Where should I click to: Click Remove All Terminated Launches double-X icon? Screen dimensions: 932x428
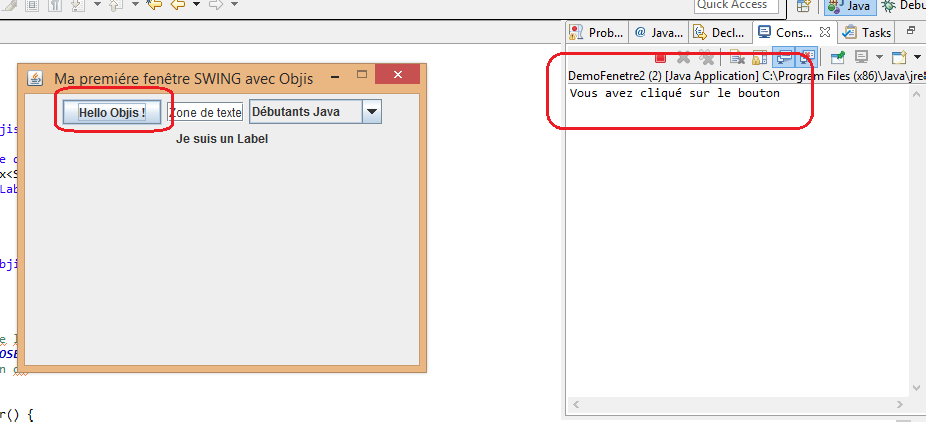(x=707, y=58)
